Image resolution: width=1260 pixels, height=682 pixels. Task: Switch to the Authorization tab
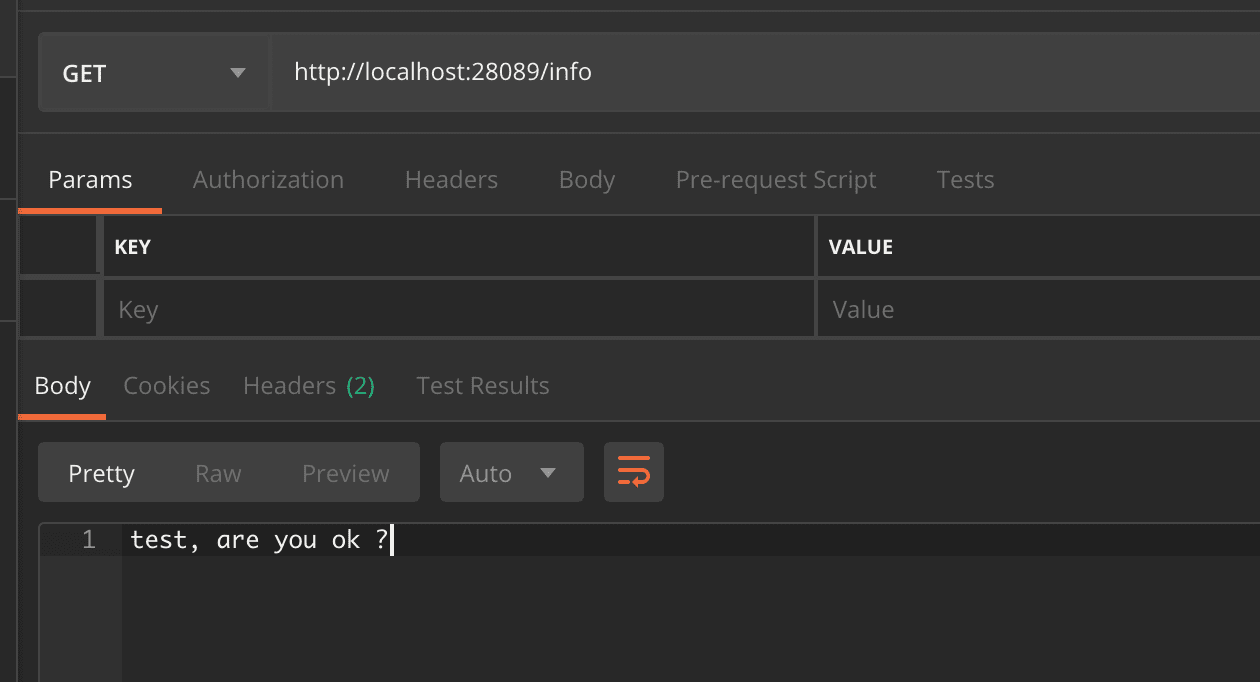pos(268,180)
